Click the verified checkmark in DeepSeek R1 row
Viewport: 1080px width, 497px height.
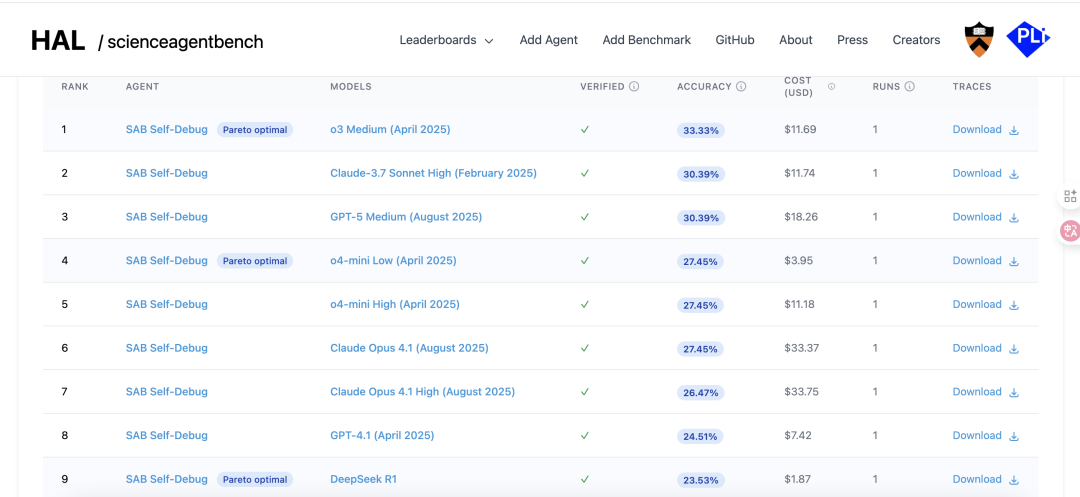pyautogui.click(x=585, y=479)
